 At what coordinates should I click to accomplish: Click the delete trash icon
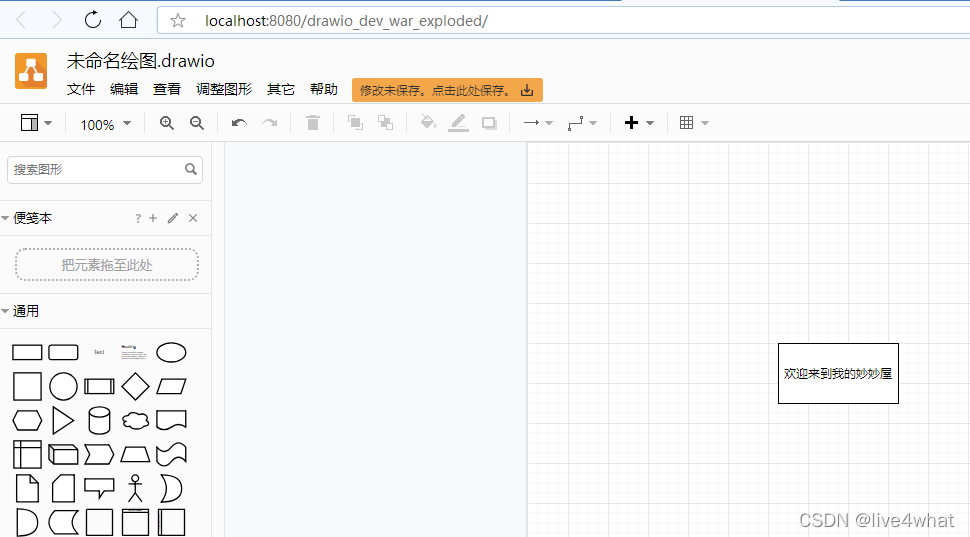point(313,122)
